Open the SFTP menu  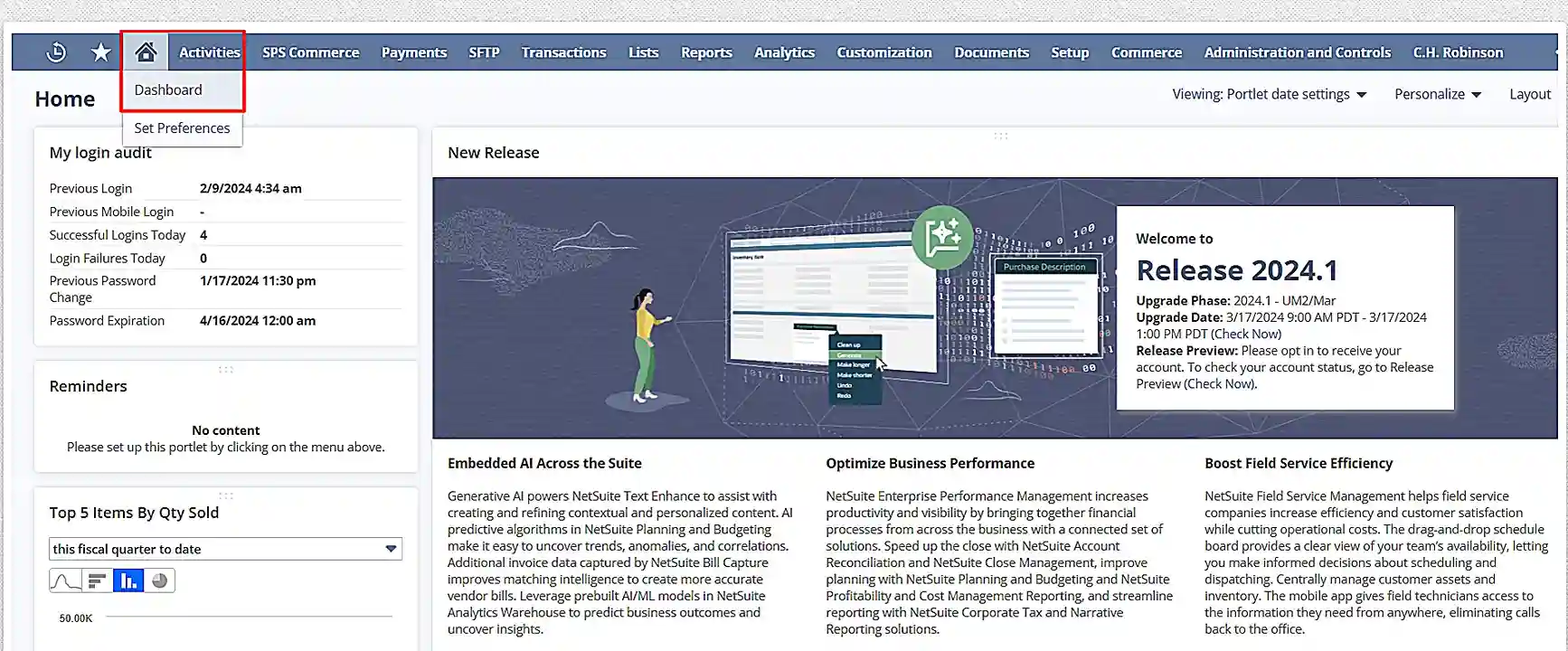(484, 52)
